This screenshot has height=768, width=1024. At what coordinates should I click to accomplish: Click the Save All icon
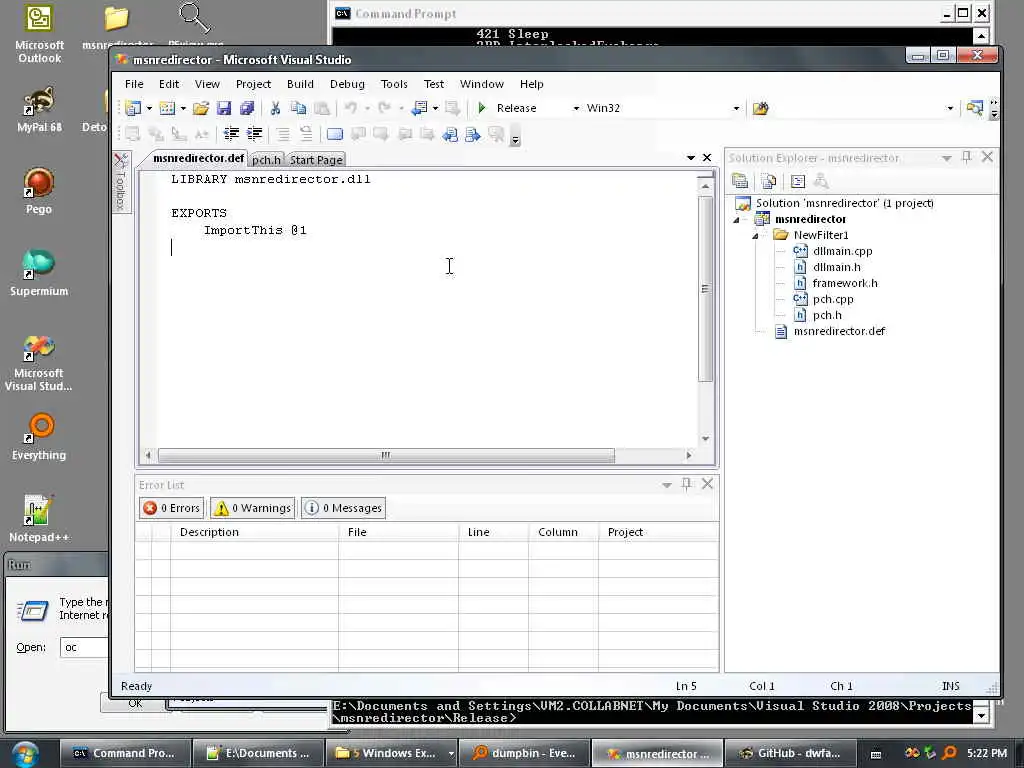[247, 108]
